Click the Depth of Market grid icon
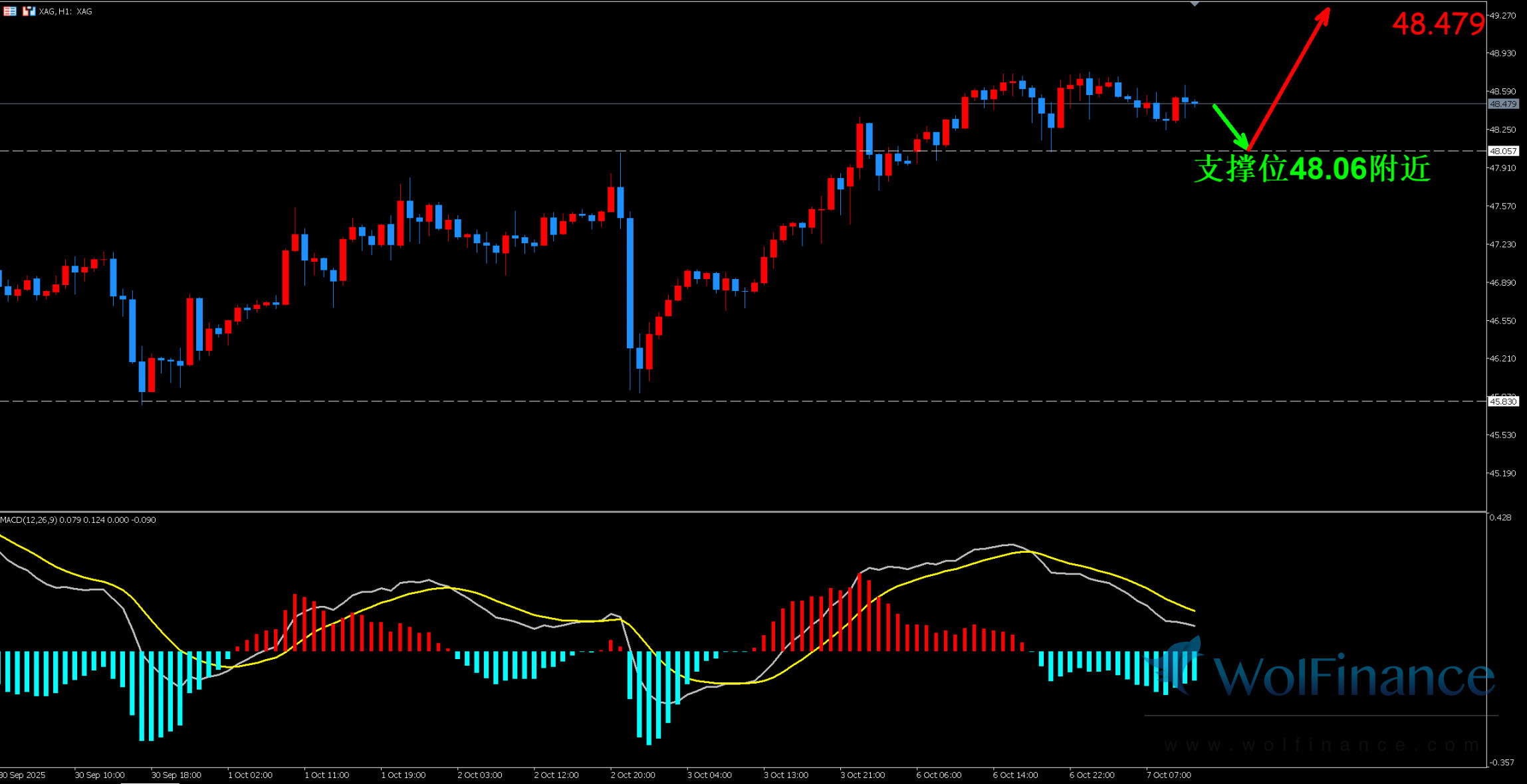Screen dimensions: 1527x784 click(9, 11)
